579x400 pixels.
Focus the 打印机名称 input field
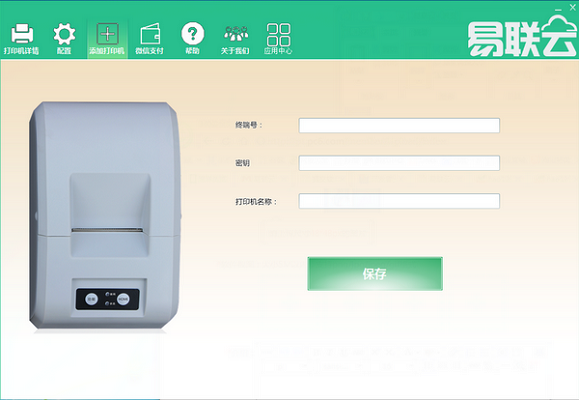399,201
